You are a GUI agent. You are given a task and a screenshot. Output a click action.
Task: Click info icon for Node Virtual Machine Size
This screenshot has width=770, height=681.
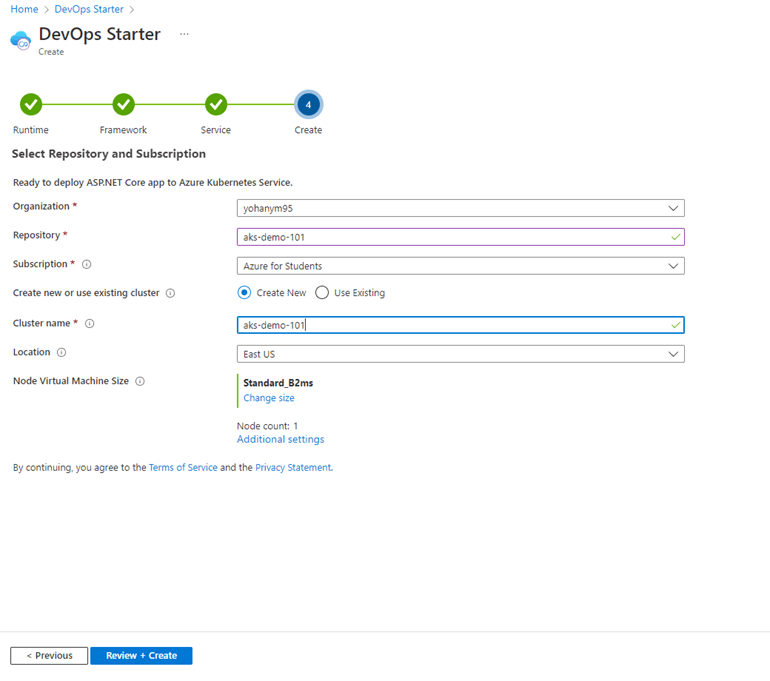(140, 381)
